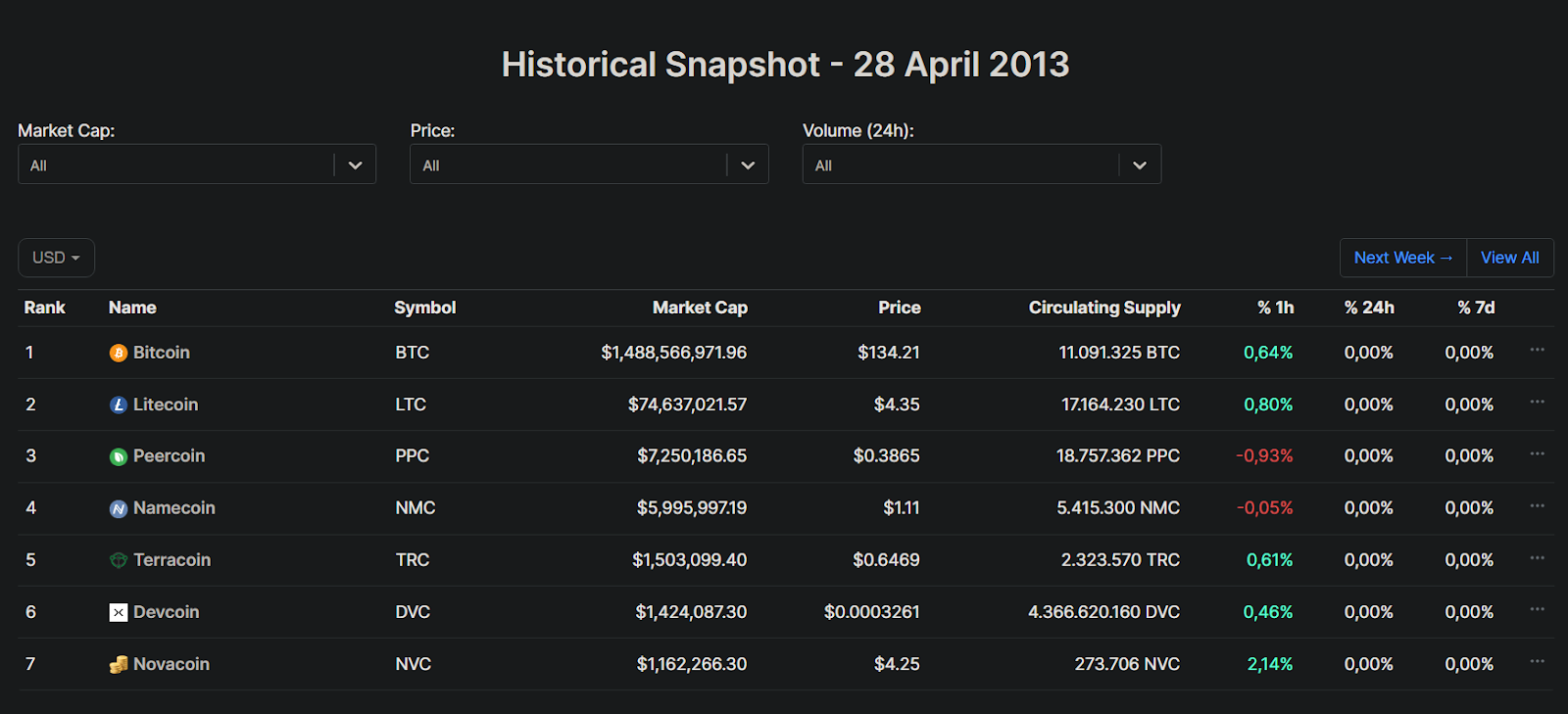Expand the Market Cap filter chevron
Image resolution: width=1568 pixels, height=714 pixels.
(x=356, y=166)
